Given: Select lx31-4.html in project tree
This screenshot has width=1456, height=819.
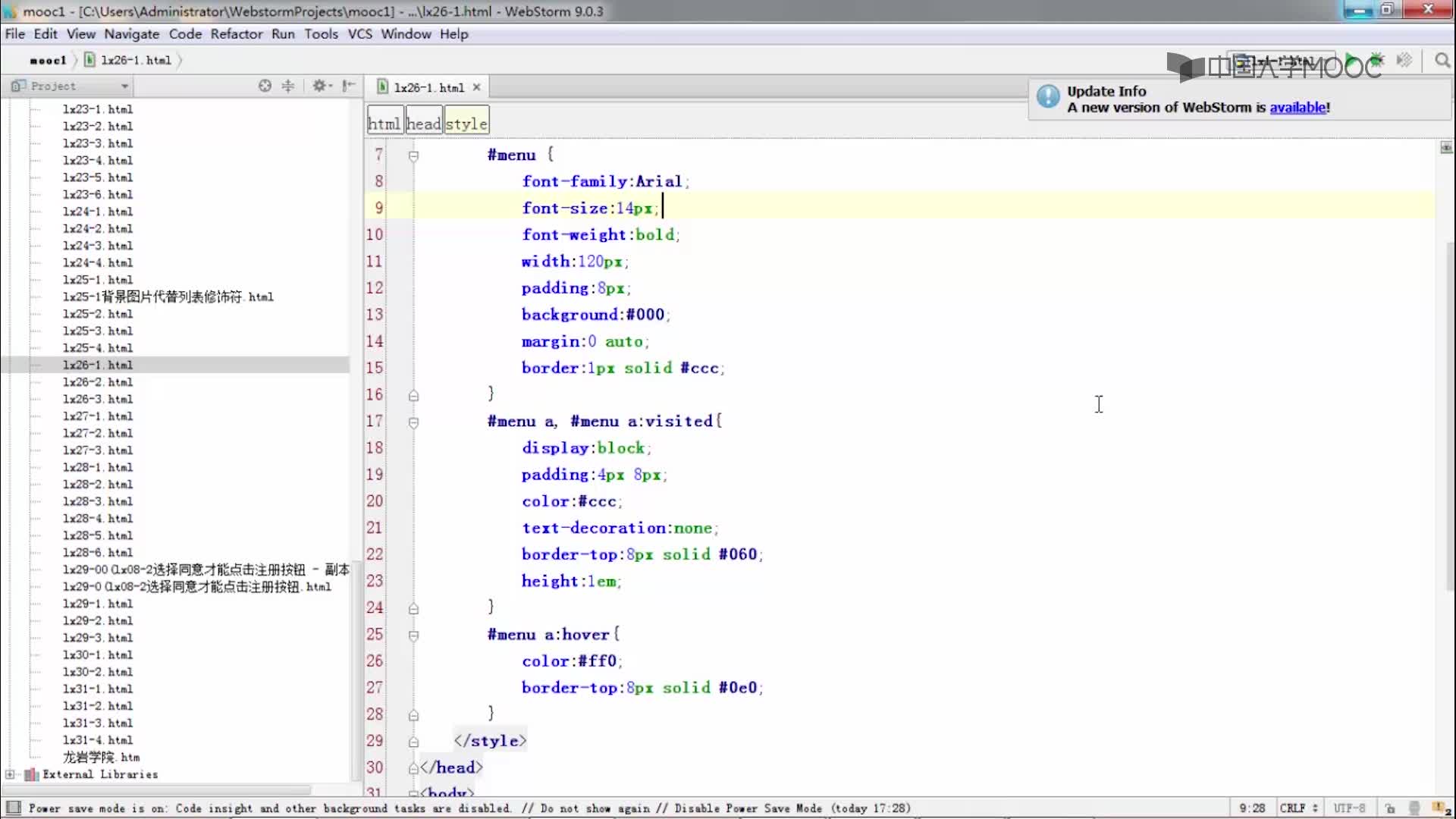Looking at the screenshot, I should tap(98, 740).
